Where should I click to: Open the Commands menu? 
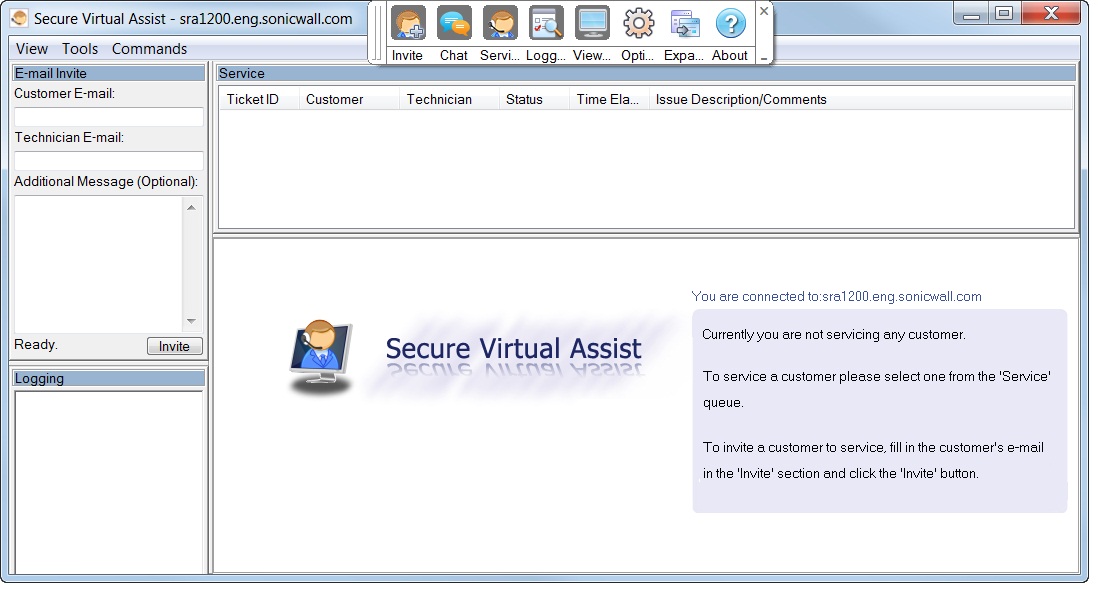[x=149, y=49]
